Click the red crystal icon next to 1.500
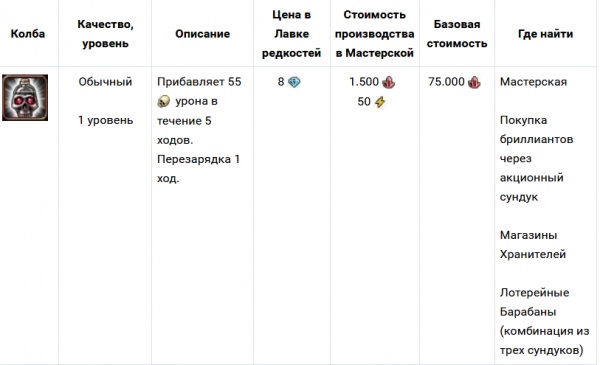 389,82
